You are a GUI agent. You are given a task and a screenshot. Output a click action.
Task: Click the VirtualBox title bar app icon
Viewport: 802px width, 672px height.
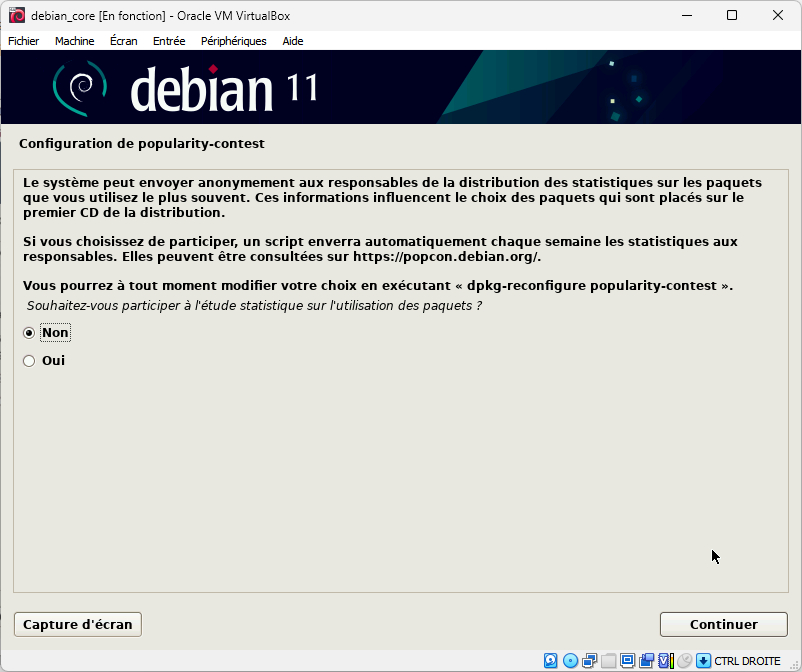16,15
